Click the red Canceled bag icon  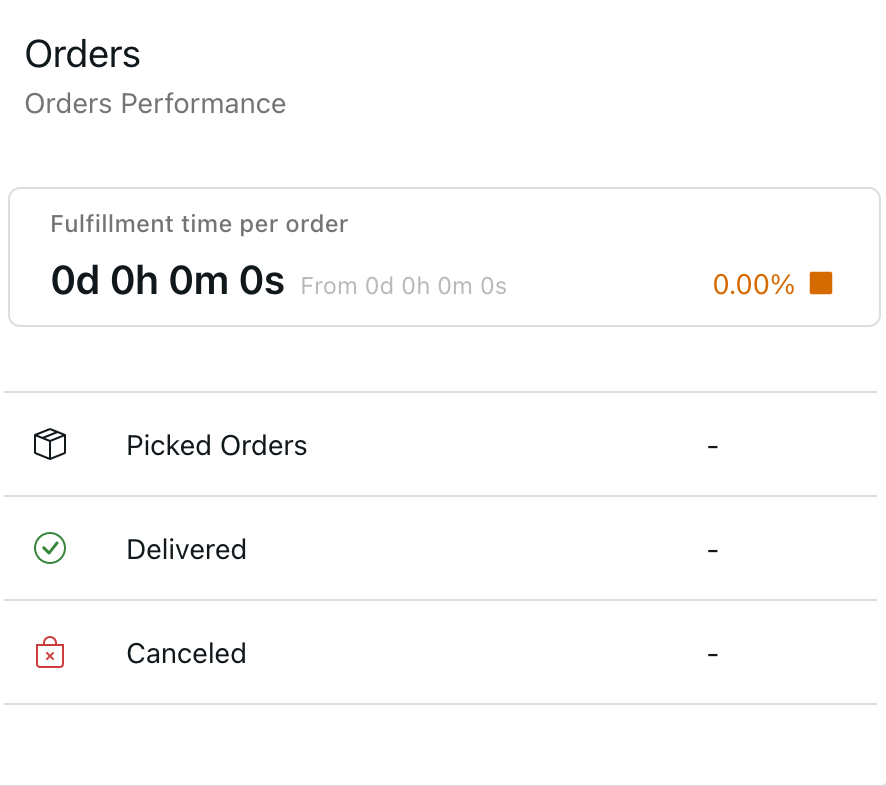(50, 653)
